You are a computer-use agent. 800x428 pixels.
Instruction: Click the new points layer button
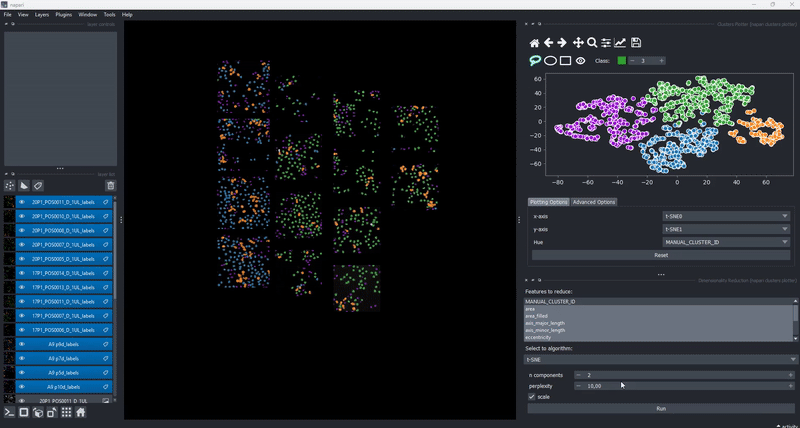coord(10,186)
